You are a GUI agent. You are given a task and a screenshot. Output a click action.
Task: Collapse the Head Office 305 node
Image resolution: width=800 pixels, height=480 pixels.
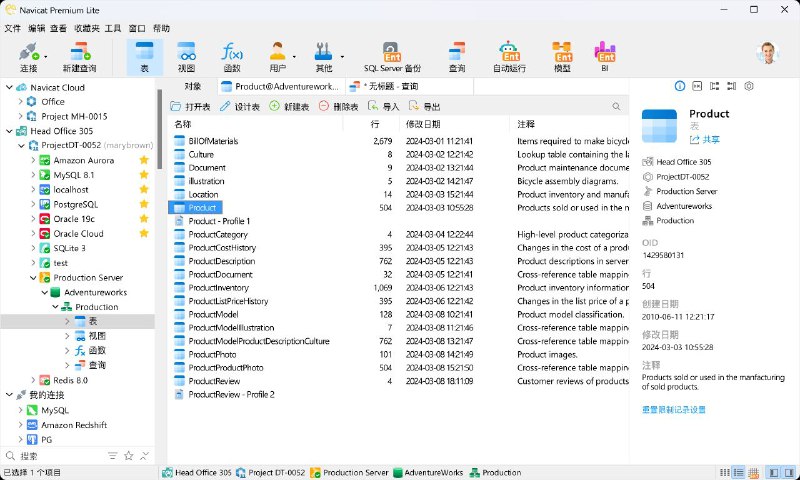tap(9, 131)
